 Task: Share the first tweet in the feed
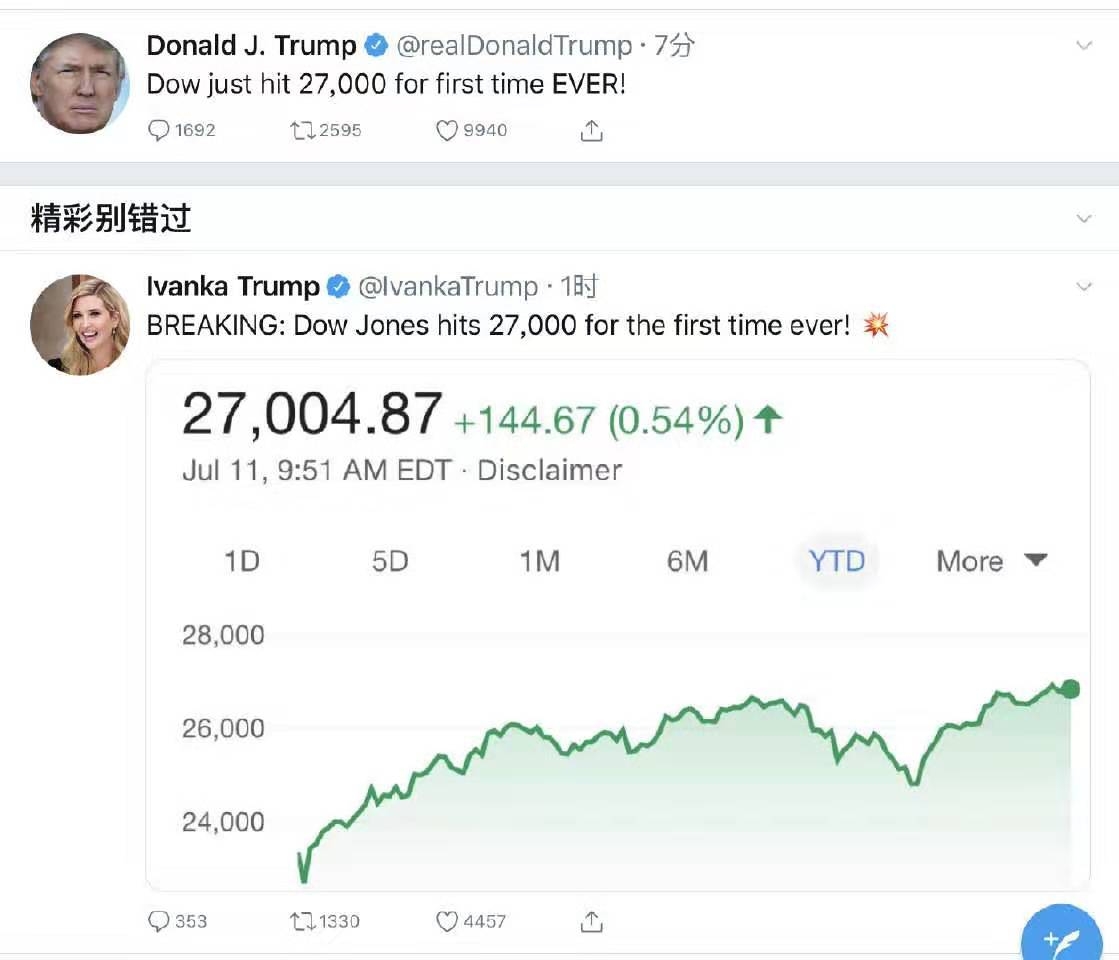[592, 131]
